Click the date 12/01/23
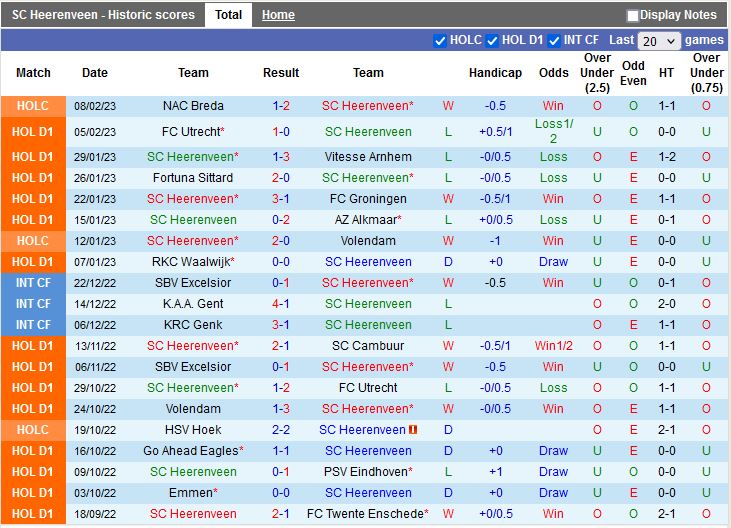Screen dimensions: 731x528 (x=95, y=241)
